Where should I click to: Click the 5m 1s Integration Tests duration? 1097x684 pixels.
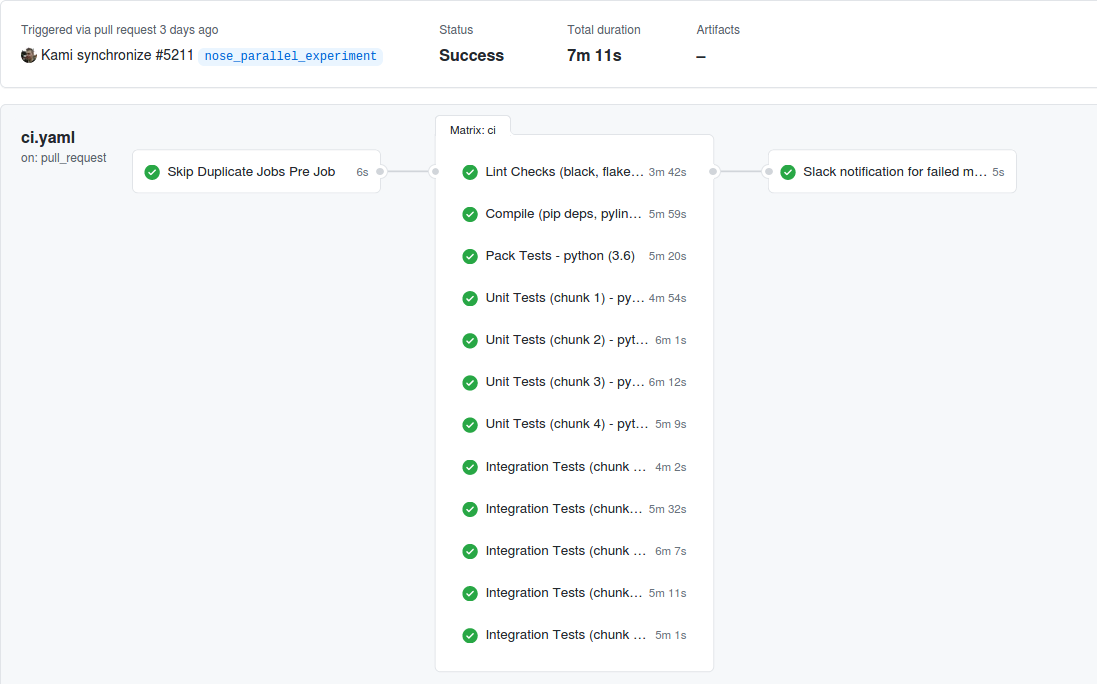[671, 636]
